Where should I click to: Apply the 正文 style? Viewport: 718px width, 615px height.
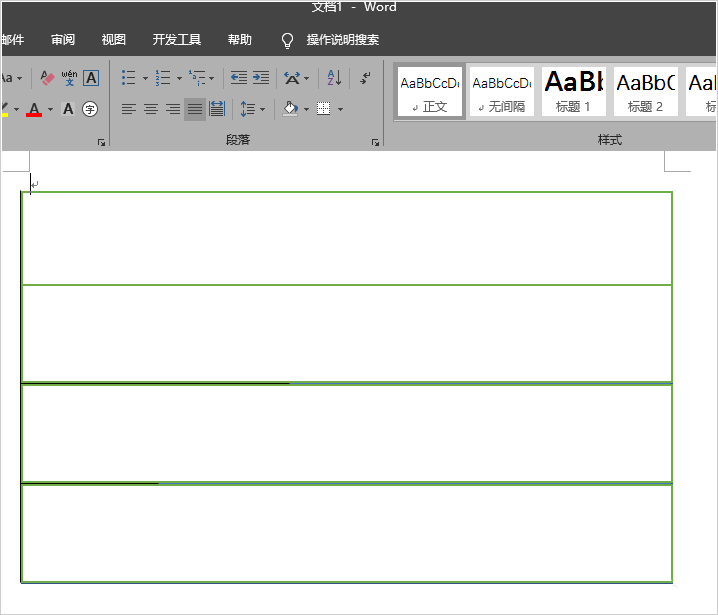pyautogui.click(x=430, y=92)
